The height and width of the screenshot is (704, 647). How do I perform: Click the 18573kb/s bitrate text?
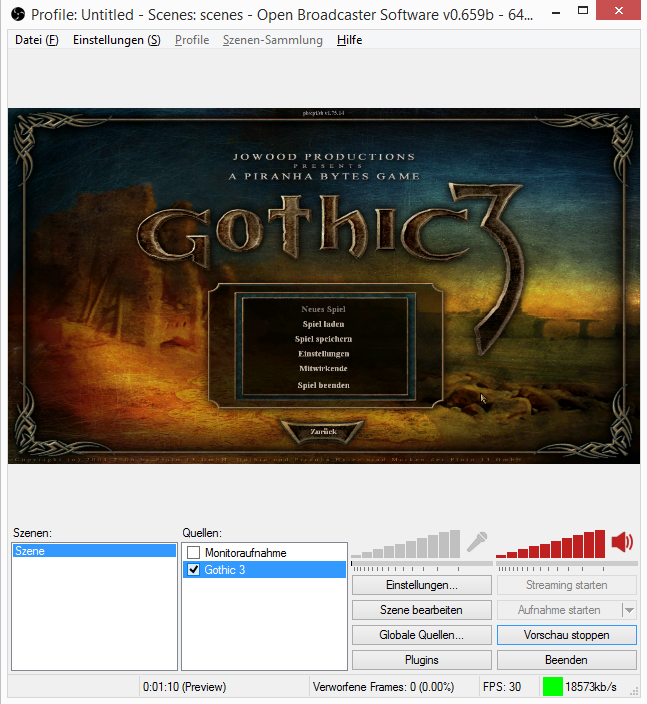(x=591, y=687)
